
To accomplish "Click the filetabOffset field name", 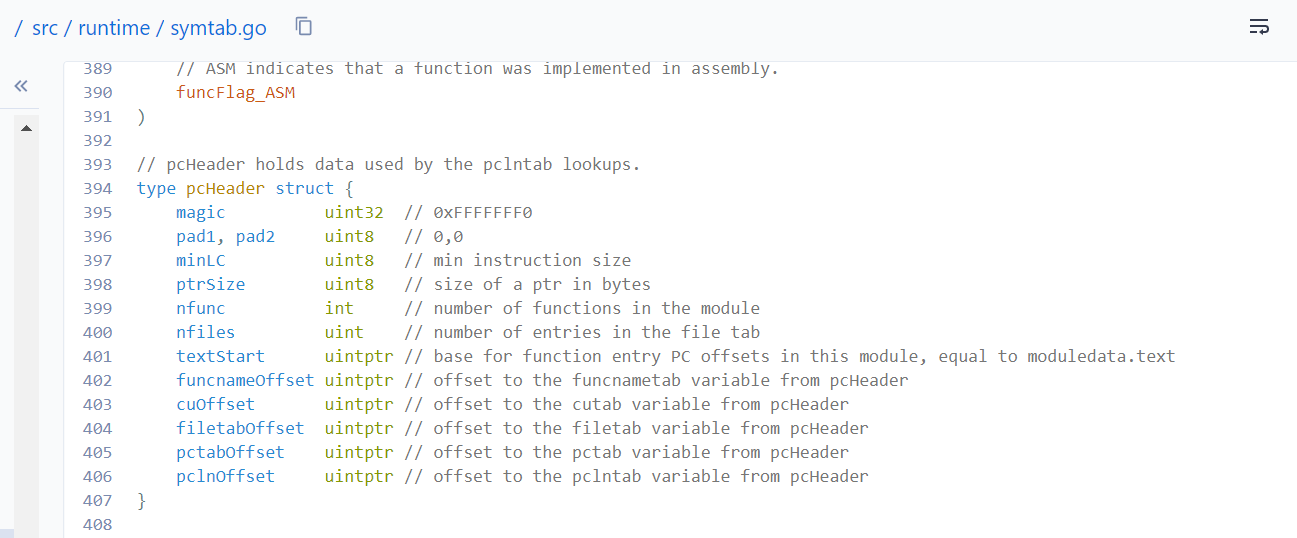I will [240, 428].
